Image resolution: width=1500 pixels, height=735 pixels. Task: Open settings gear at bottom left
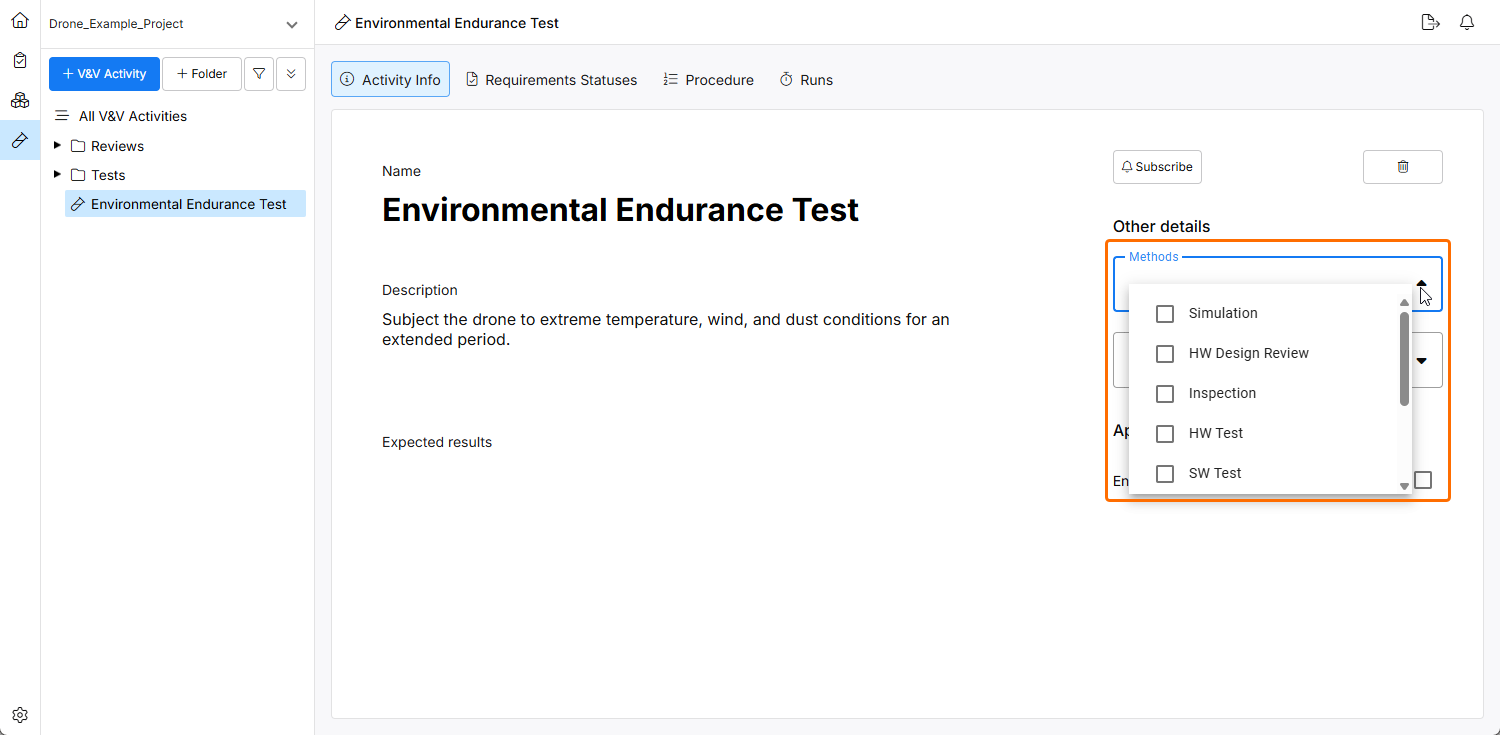pos(20,715)
